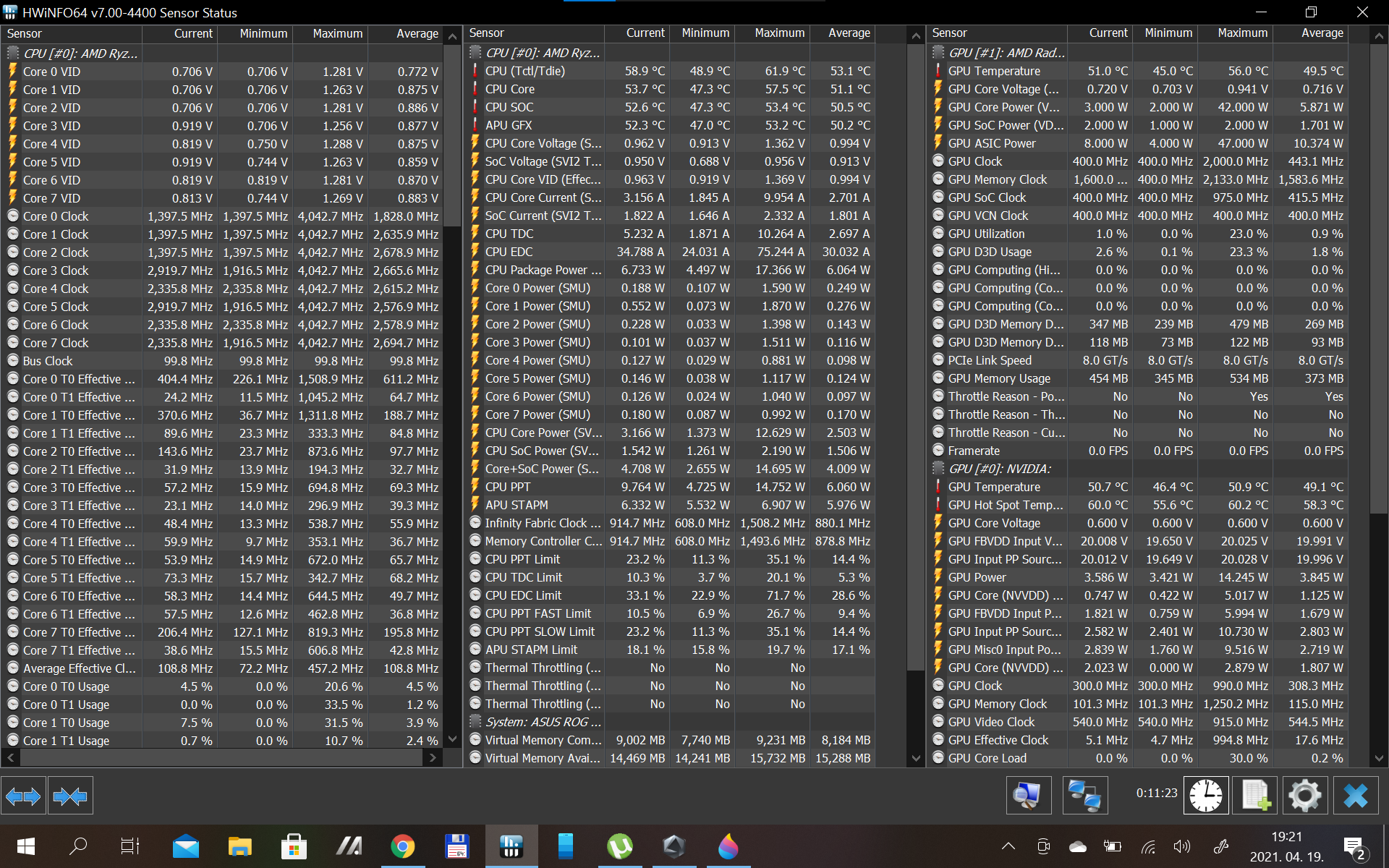Click the GPU Temperature icon under AMD Radeon
Screen dimensions: 1389x868
938,71
